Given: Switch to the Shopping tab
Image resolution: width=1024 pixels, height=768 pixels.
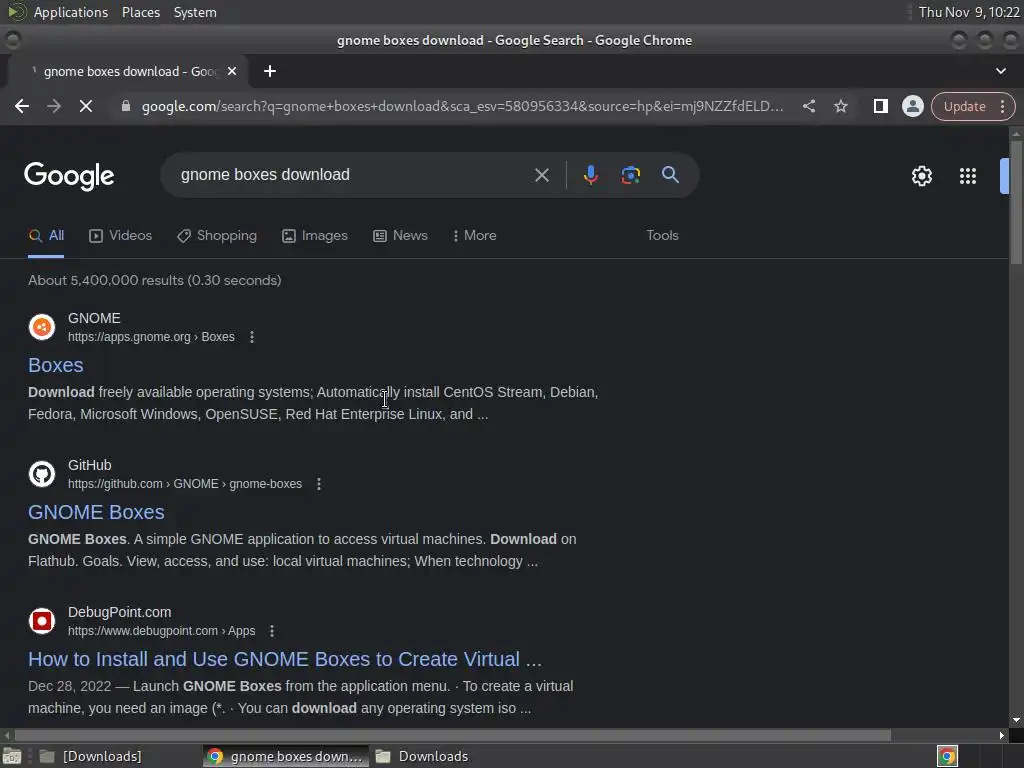Looking at the screenshot, I should tap(217, 236).
